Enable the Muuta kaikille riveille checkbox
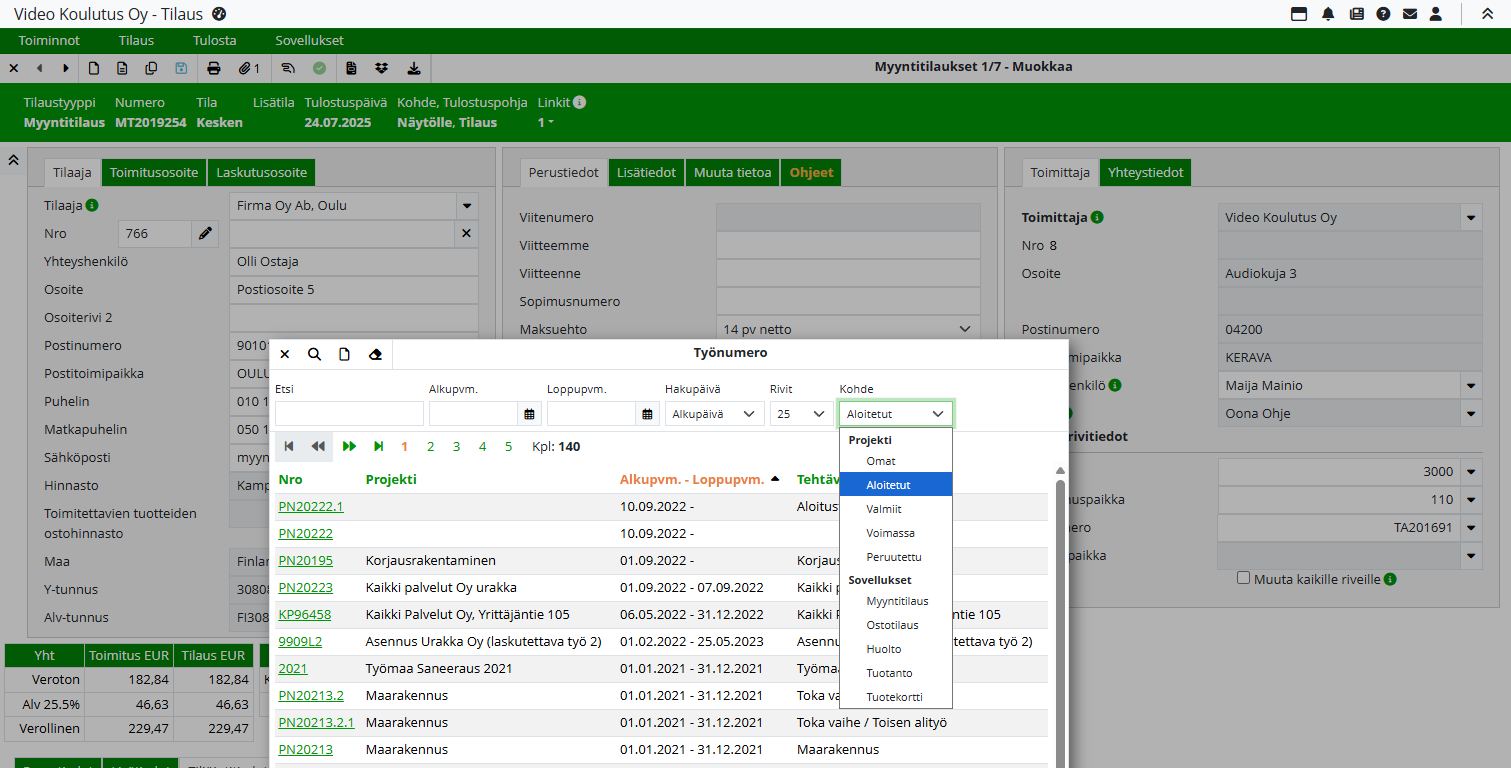The width and height of the screenshot is (1511, 768). [x=1244, y=578]
